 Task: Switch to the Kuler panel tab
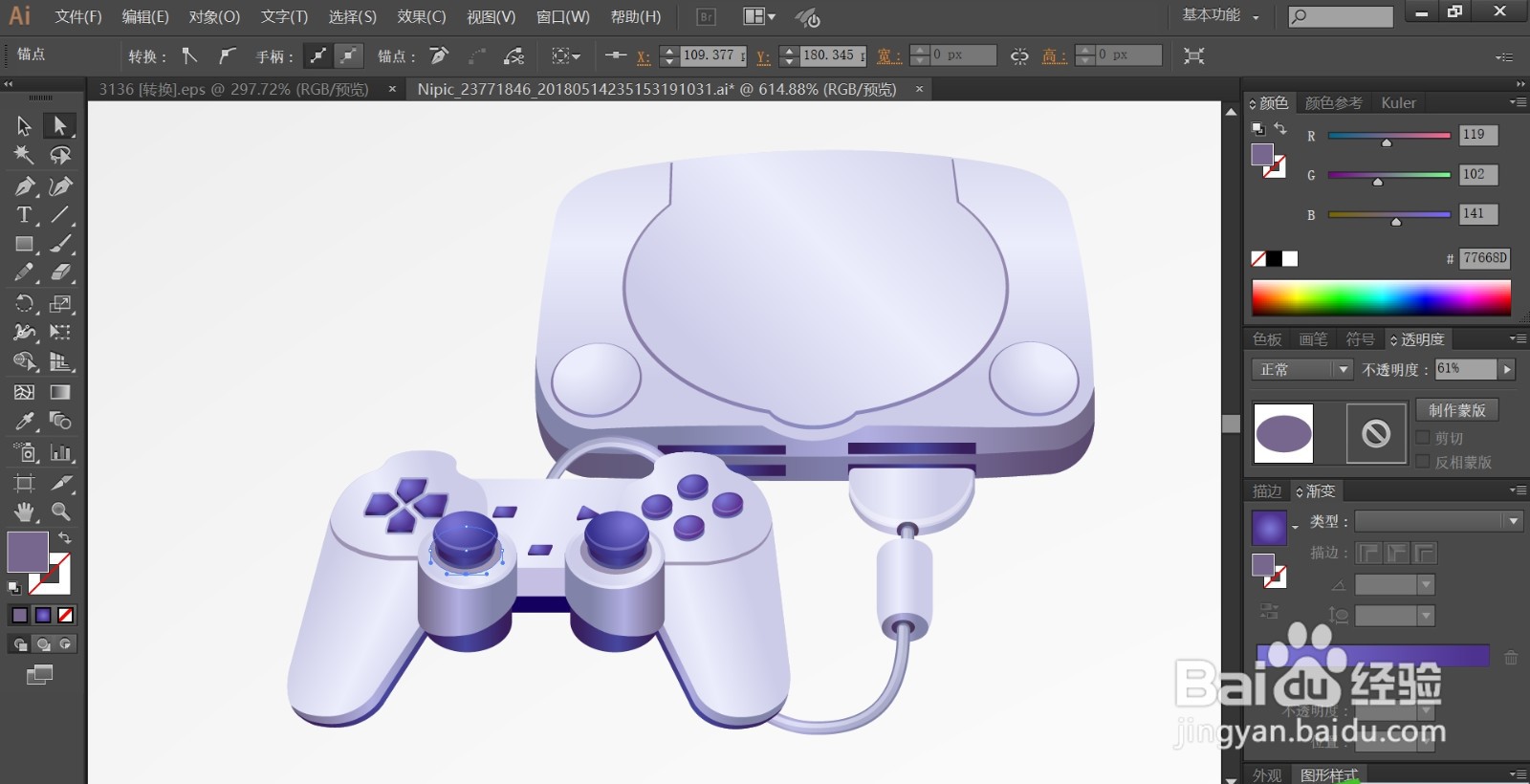(x=1398, y=102)
